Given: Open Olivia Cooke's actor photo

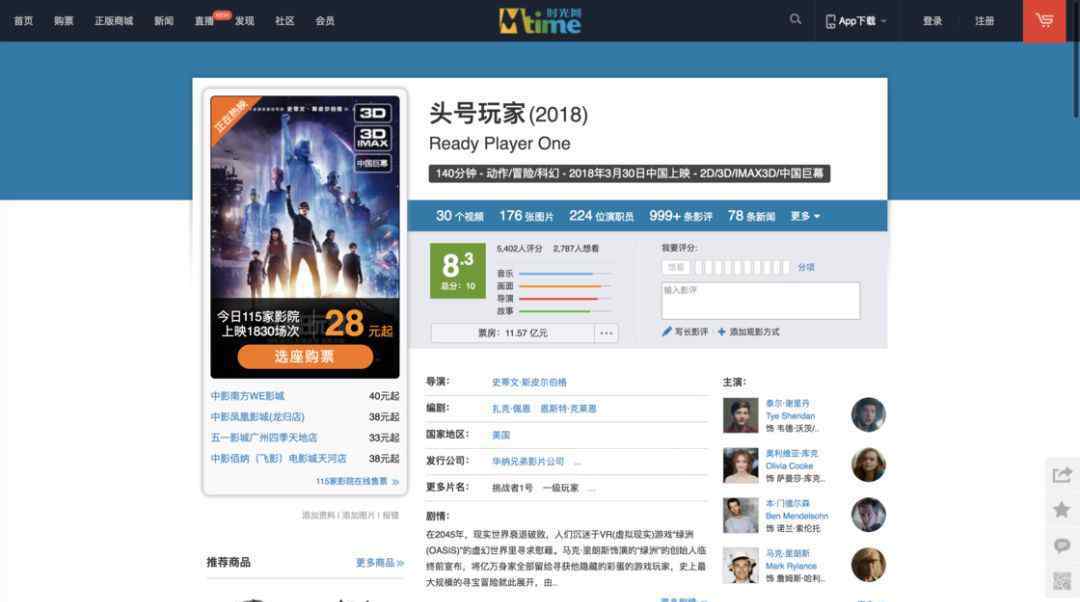Looking at the screenshot, I should (x=740, y=465).
